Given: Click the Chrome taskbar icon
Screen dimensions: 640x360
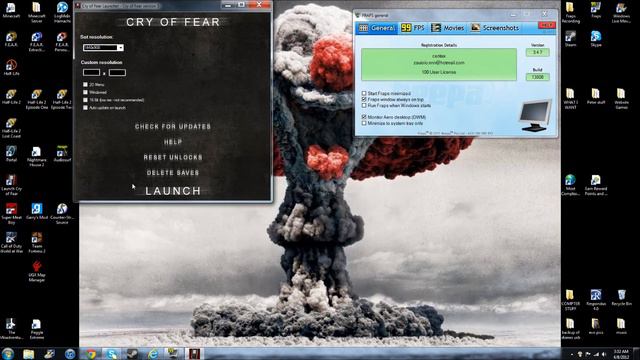Looking at the screenshot, I should point(91,353).
